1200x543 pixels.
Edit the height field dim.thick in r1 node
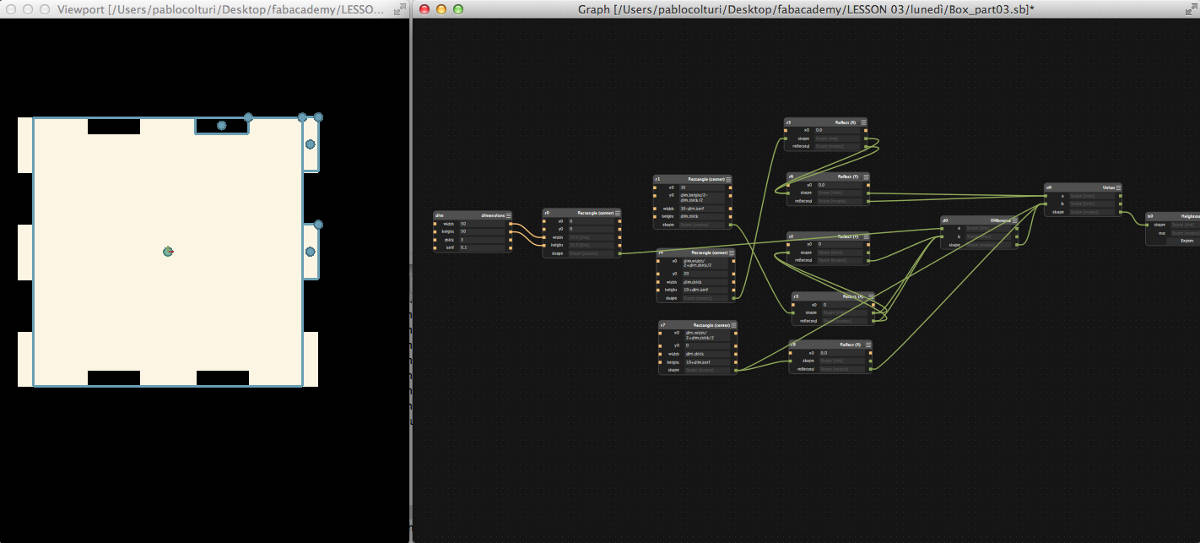click(x=702, y=216)
